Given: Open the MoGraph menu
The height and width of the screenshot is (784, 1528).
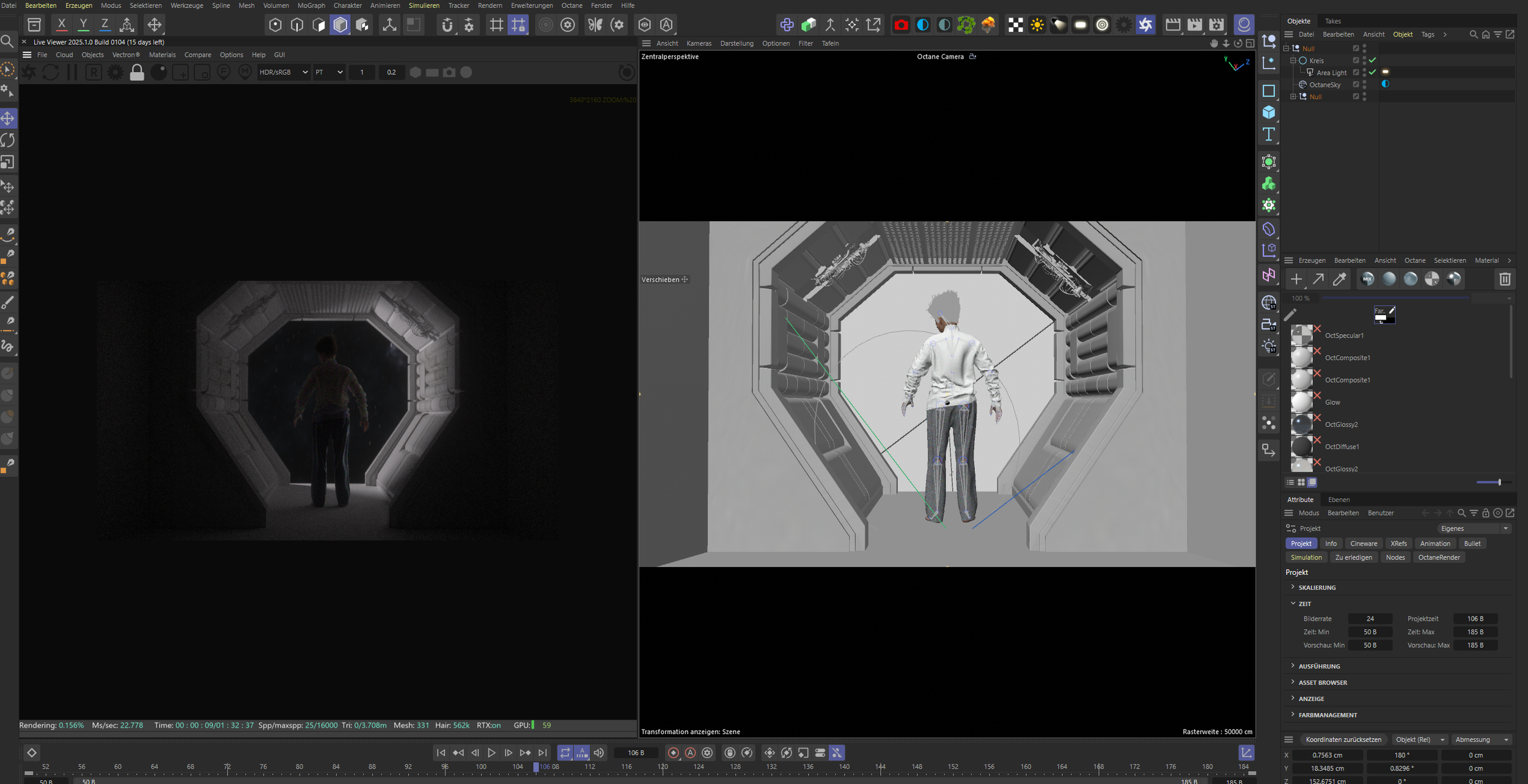Looking at the screenshot, I should [311, 5].
